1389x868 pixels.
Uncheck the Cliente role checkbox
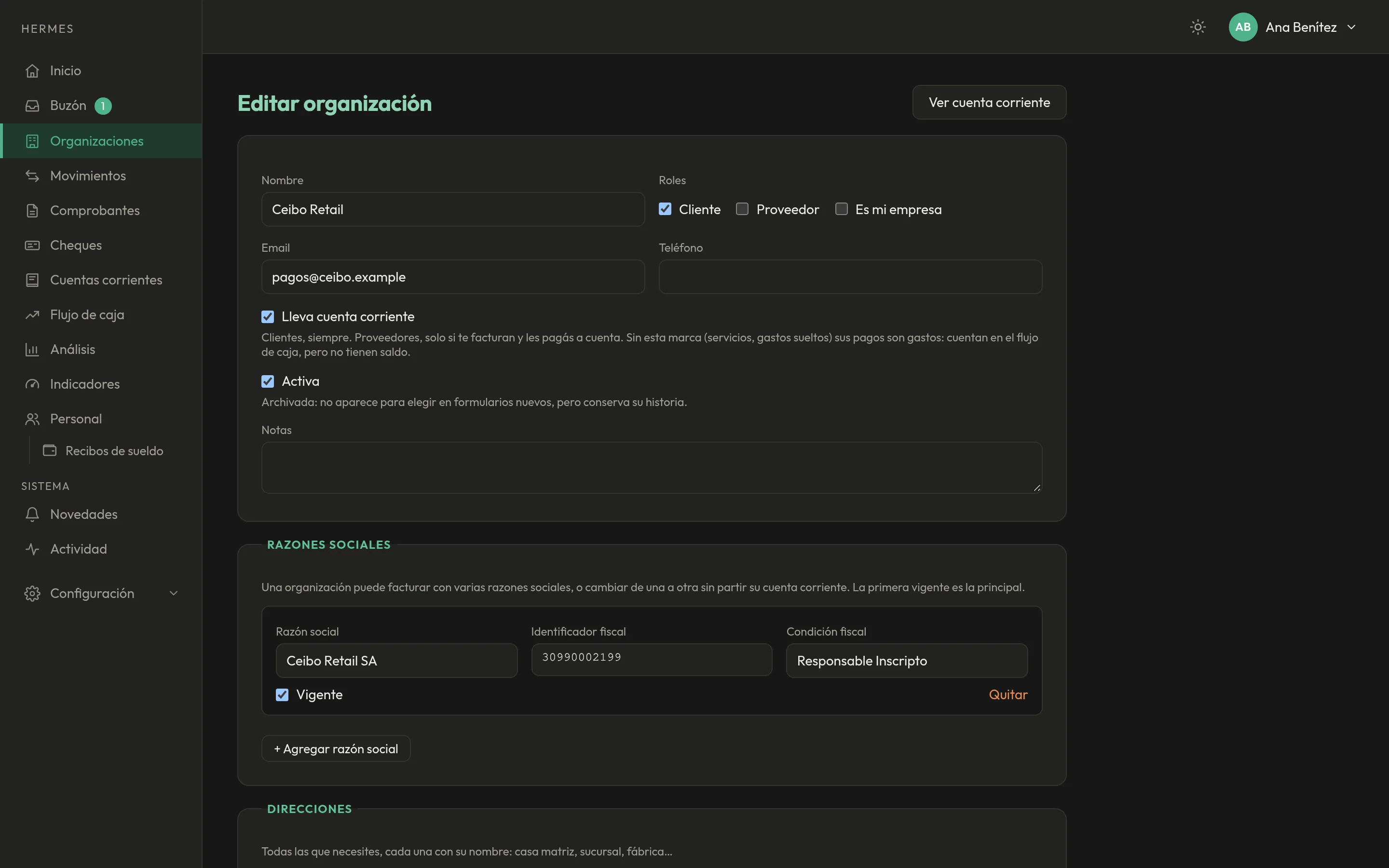point(665,209)
